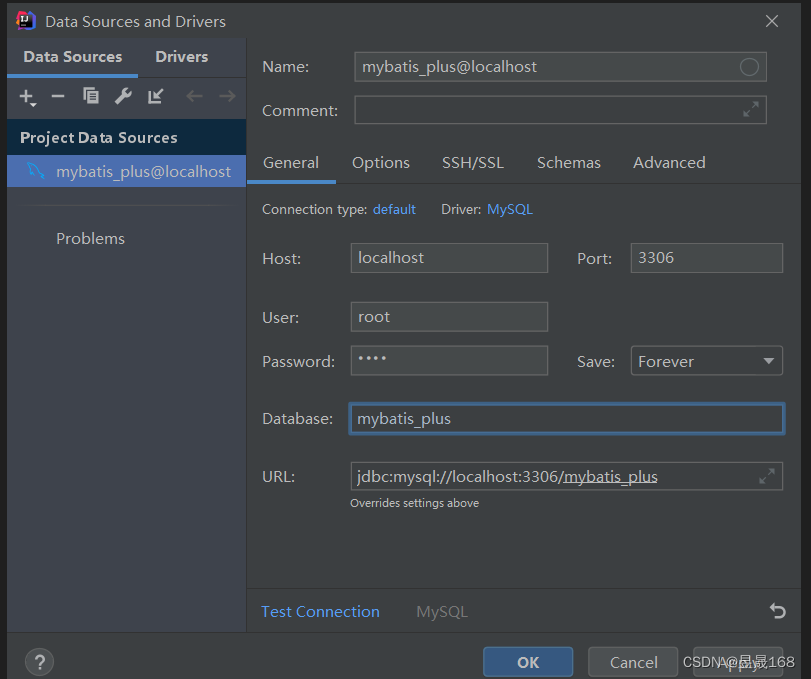811x679 pixels.
Task: Focus the JDBC URL input field
Action: 567,476
